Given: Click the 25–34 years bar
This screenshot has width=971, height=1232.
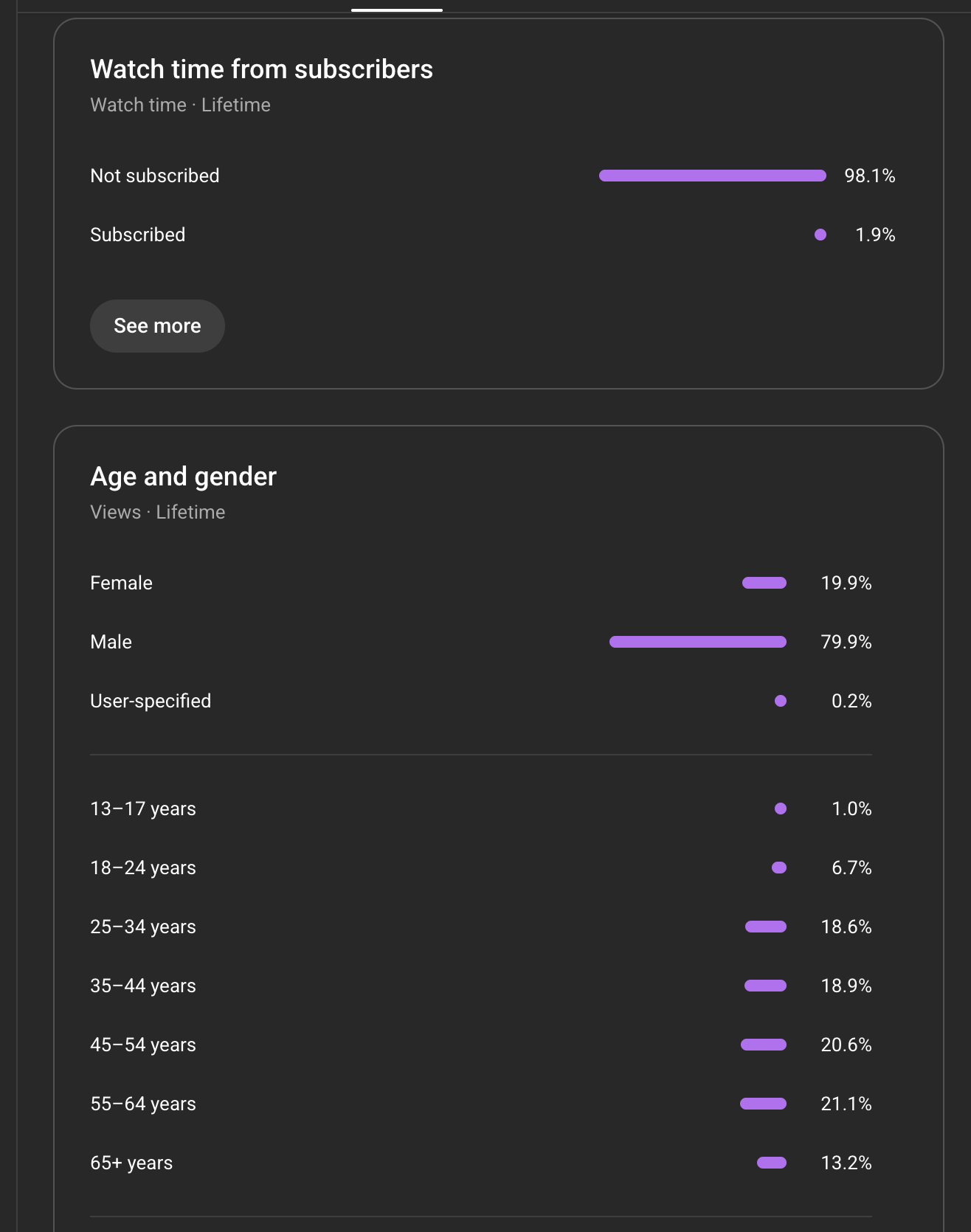Looking at the screenshot, I should pyautogui.click(x=765, y=927).
